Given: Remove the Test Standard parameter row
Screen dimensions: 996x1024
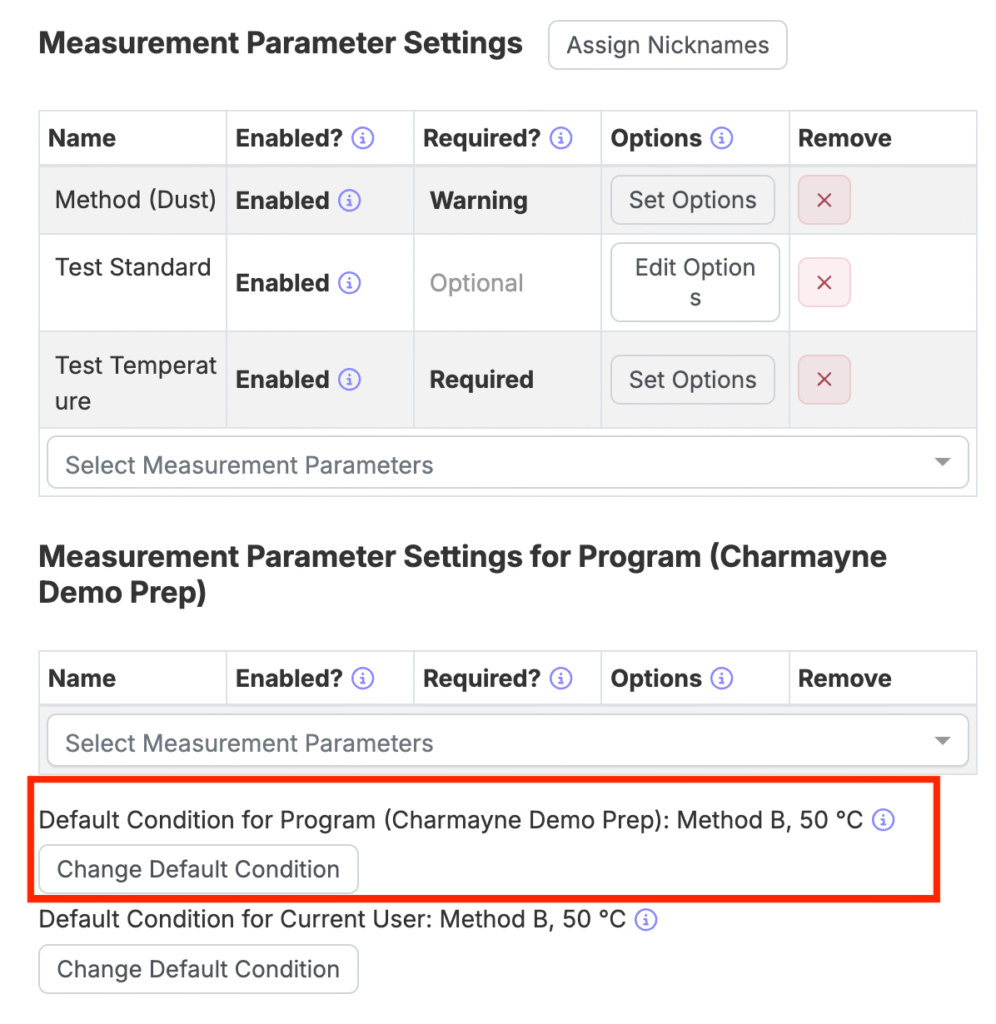Looking at the screenshot, I should (824, 282).
